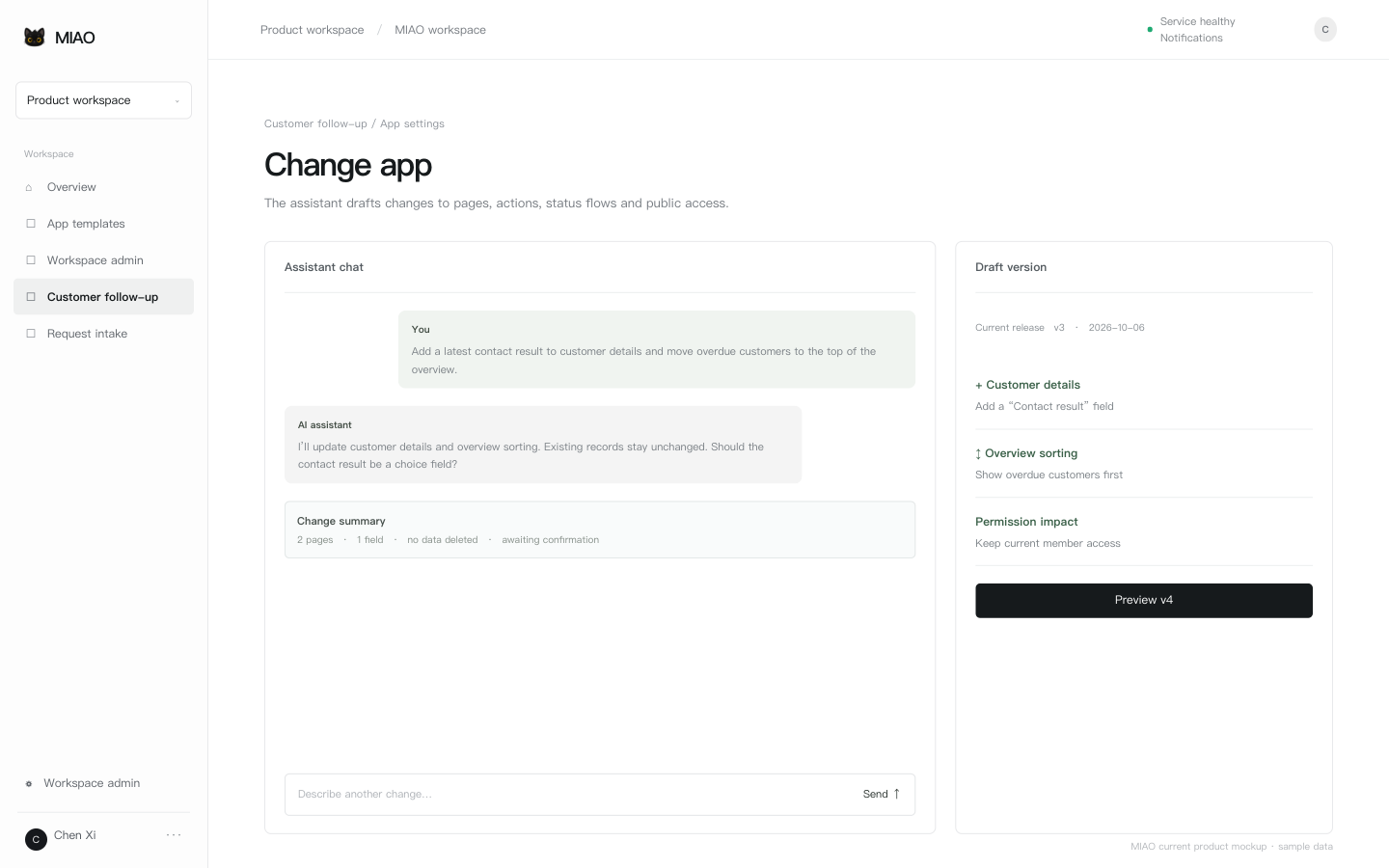Click Product workspace breadcrumb in header
The height and width of the screenshot is (868, 1389).
[313, 30]
